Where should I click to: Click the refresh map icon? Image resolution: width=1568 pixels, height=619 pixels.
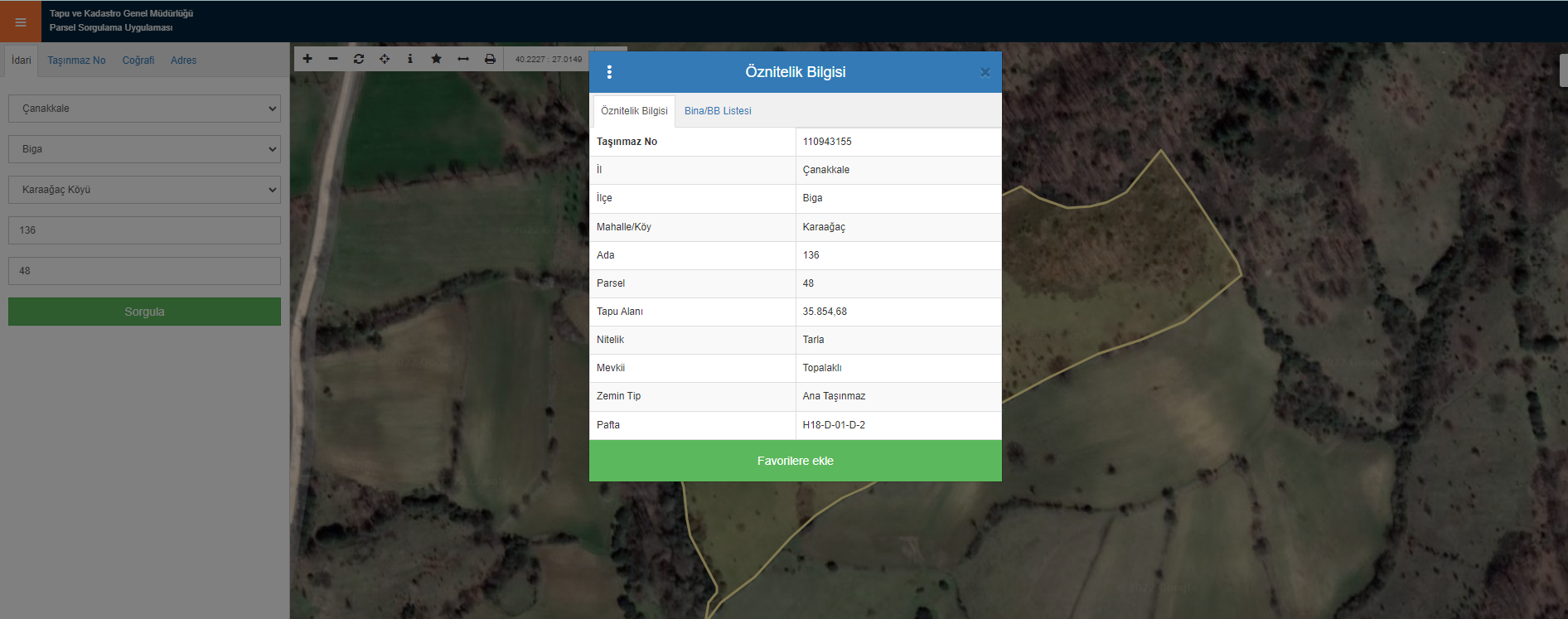tap(359, 59)
